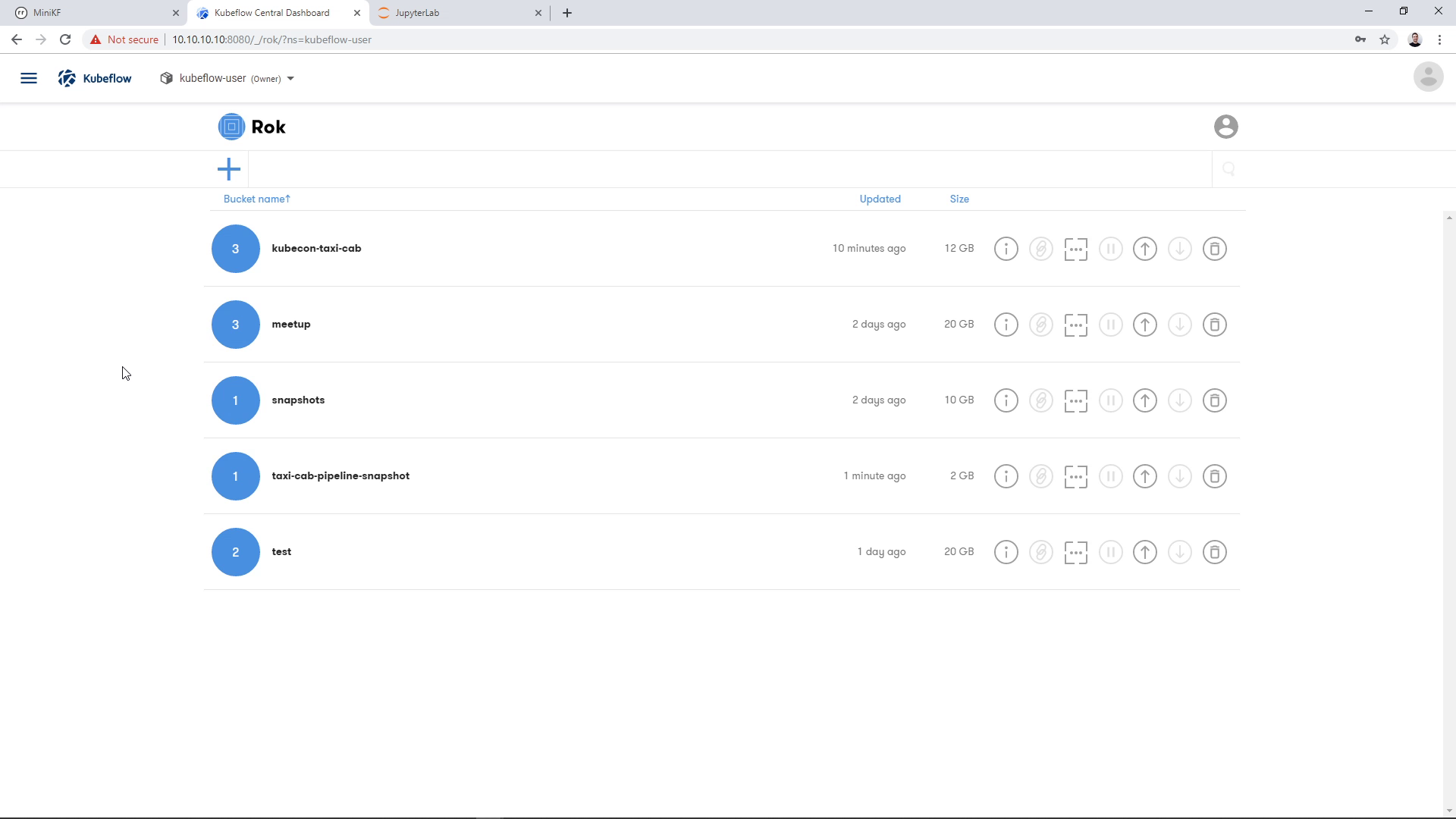Click upload arrow in test row
Screen dimensions: 1456x819
[1145, 552]
